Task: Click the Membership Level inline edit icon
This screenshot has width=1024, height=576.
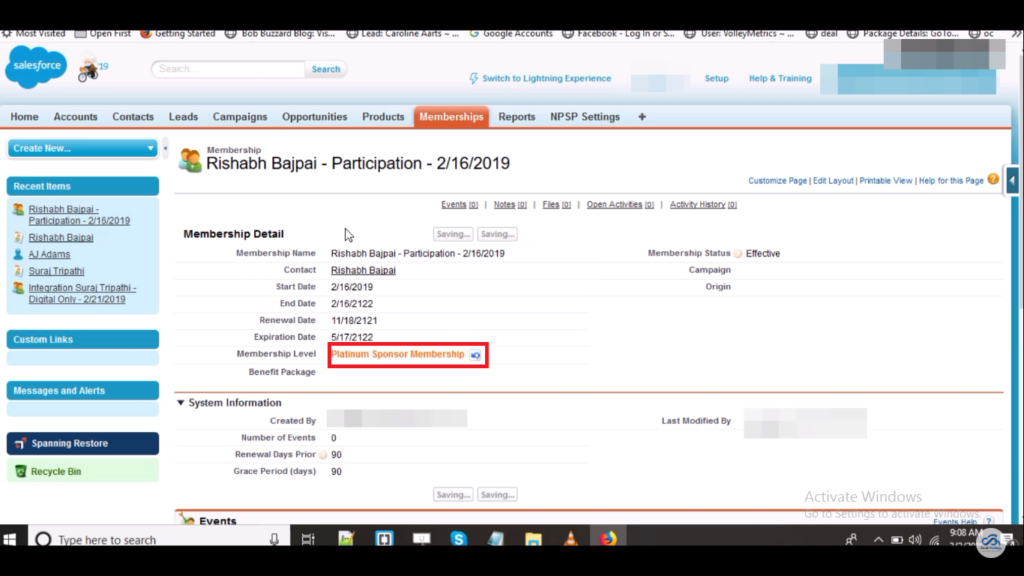Action: click(x=476, y=355)
